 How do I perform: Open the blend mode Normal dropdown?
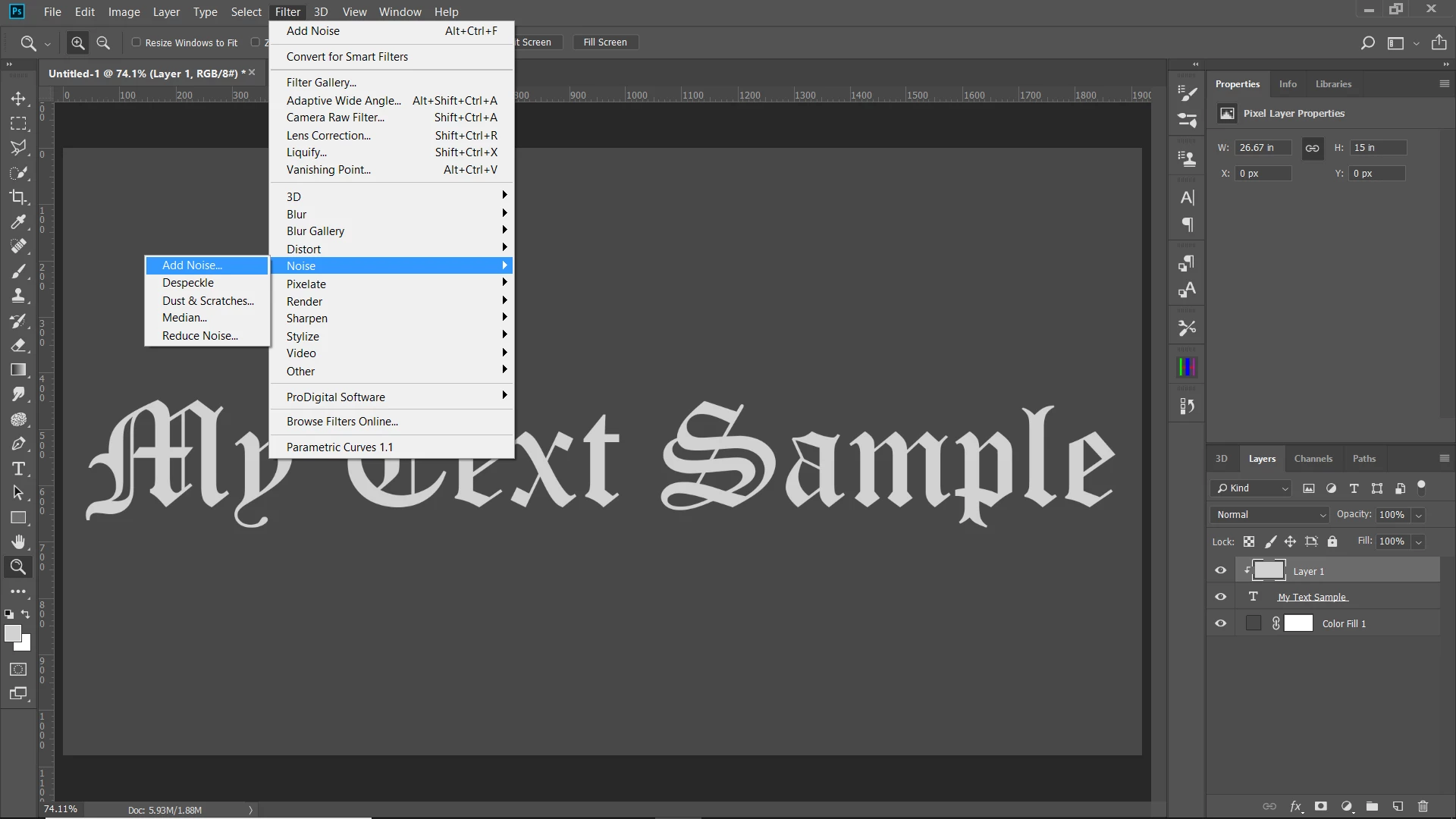[x=1270, y=515]
